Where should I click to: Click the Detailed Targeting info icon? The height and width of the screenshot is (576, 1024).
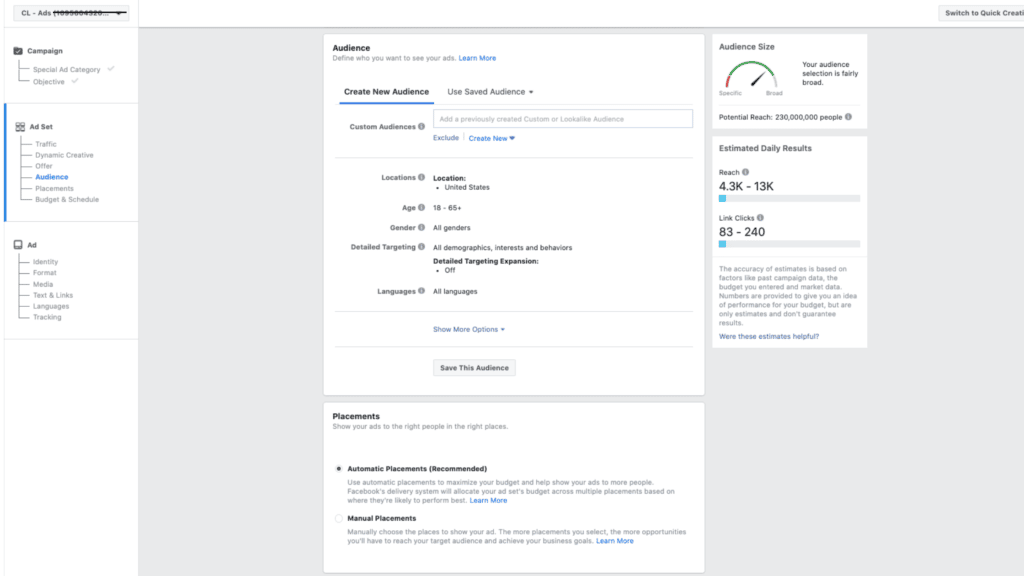(x=421, y=247)
